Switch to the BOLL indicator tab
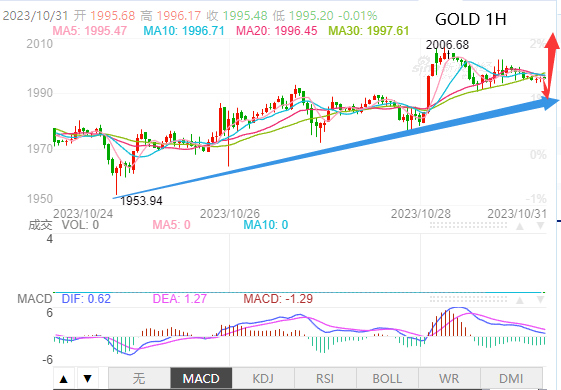The height and width of the screenshot is (390, 561). [x=387, y=378]
